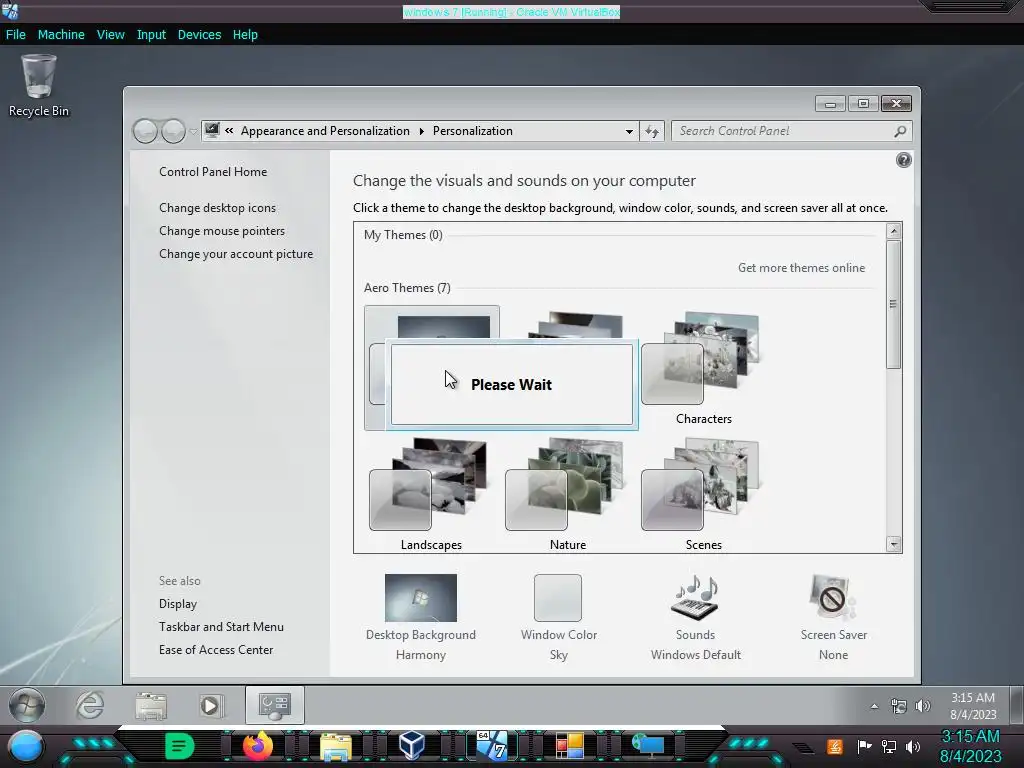
Task: Refresh the Control Panel address bar
Action: pyautogui.click(x=652, y=131)
